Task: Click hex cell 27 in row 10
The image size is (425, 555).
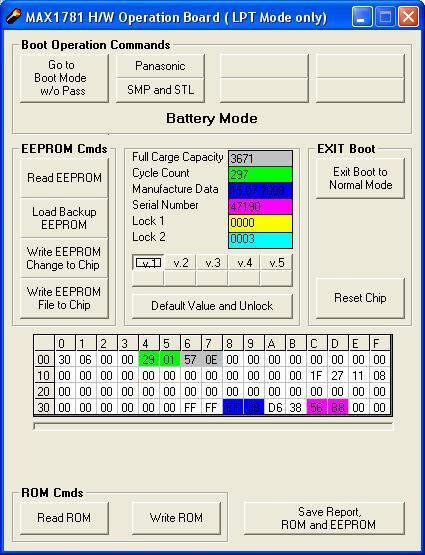Action: pos(338,376)
